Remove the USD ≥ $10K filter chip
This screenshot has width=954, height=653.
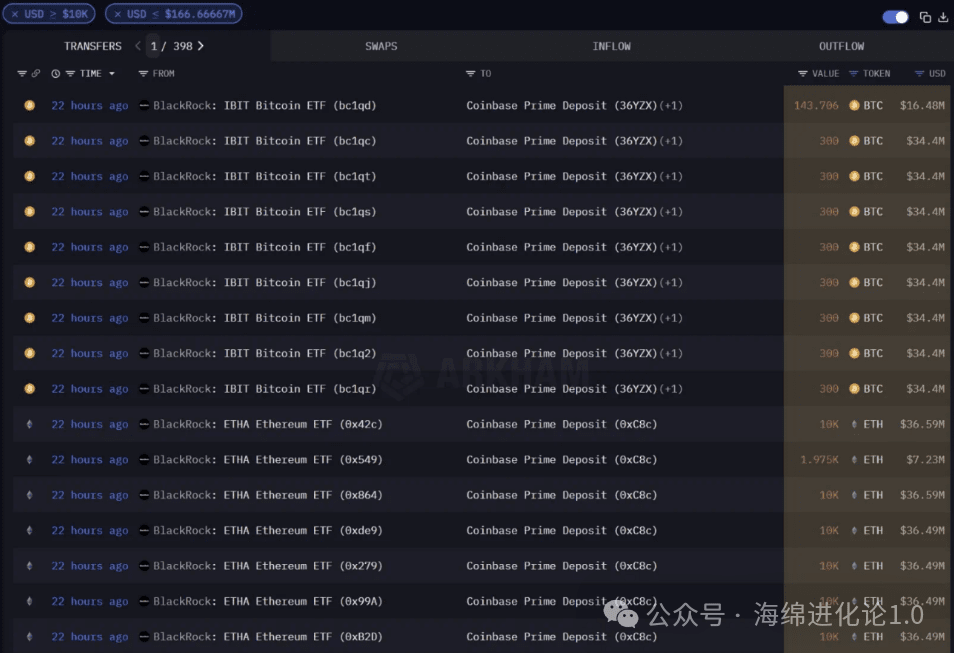[x=15, y=14]
